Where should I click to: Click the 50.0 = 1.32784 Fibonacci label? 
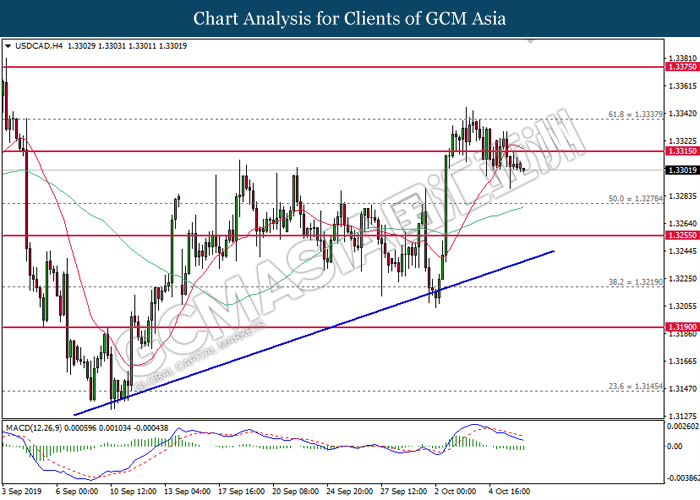click(635, 199)
